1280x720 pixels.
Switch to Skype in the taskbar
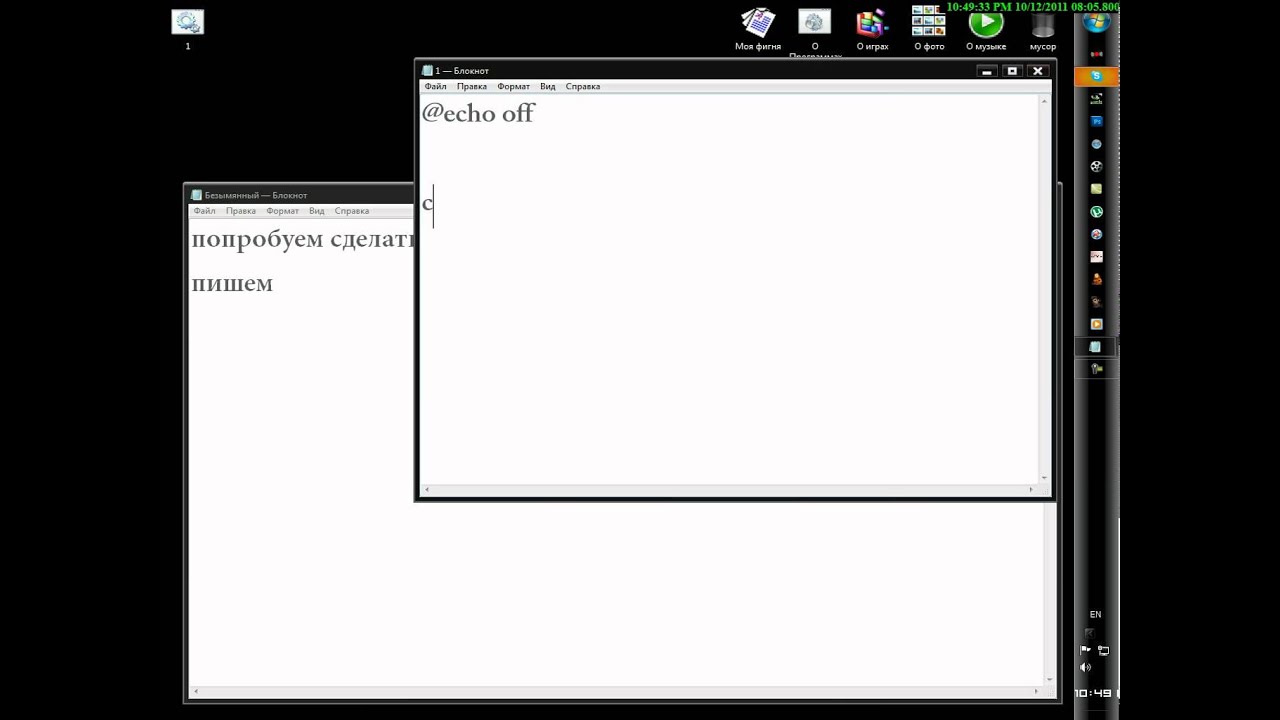coord(1096,76)
